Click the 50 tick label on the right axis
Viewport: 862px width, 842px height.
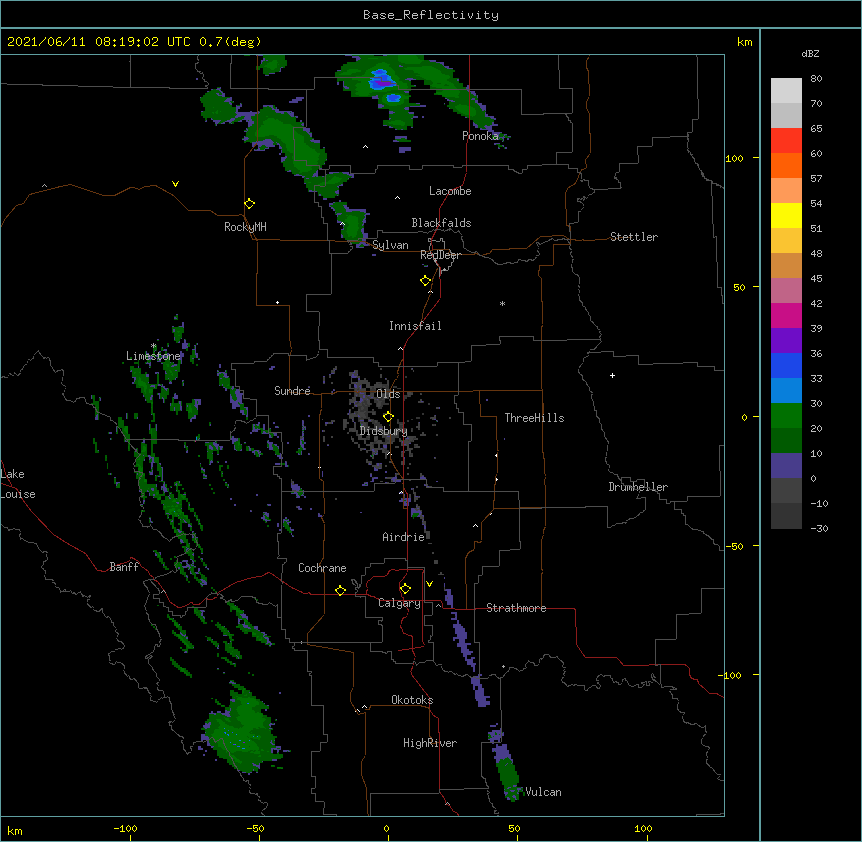tap(739, 287)
